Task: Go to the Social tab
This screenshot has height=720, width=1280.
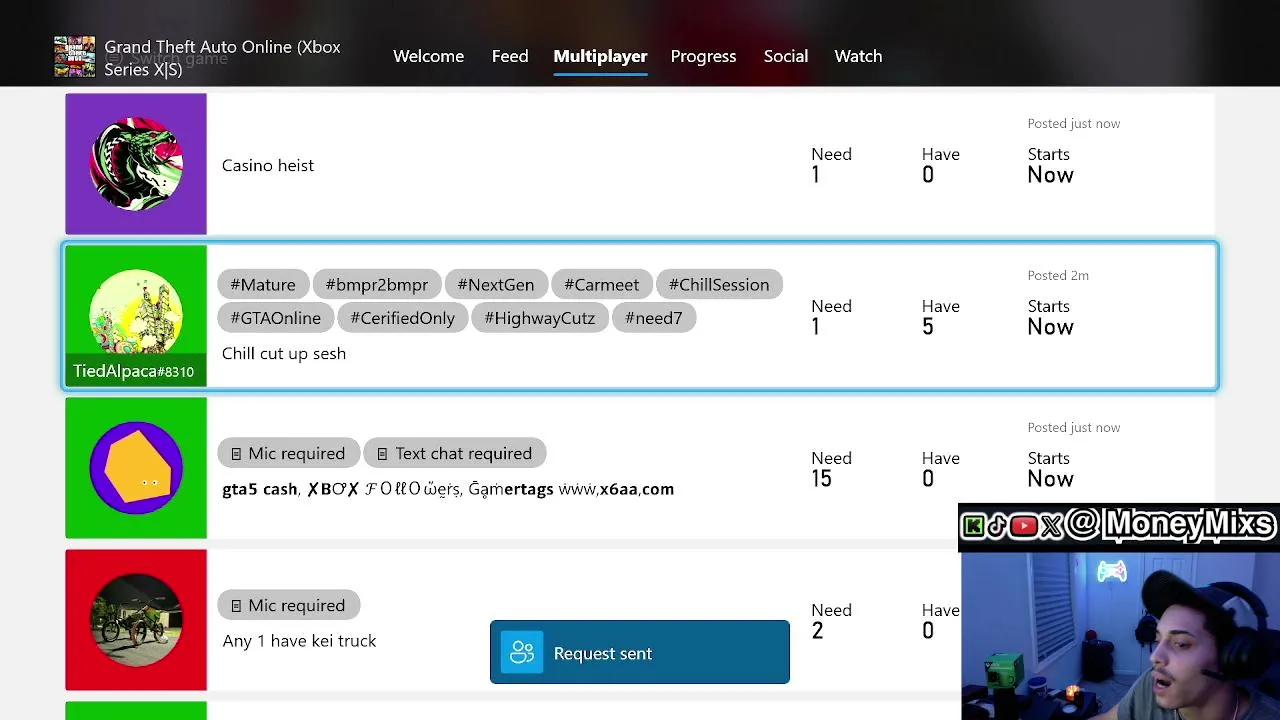Action: click(786, 56)
